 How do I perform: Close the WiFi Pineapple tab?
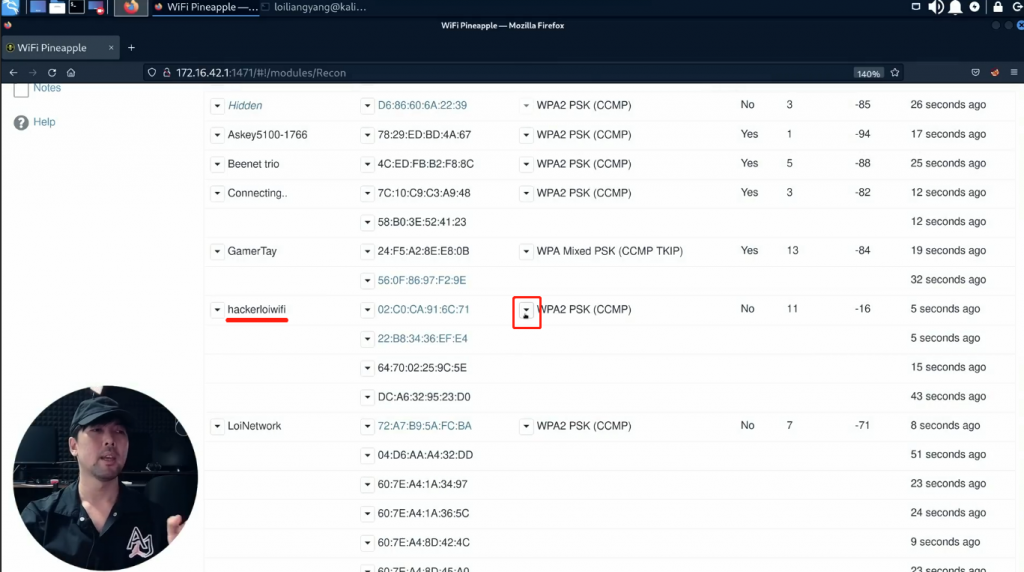111,48
